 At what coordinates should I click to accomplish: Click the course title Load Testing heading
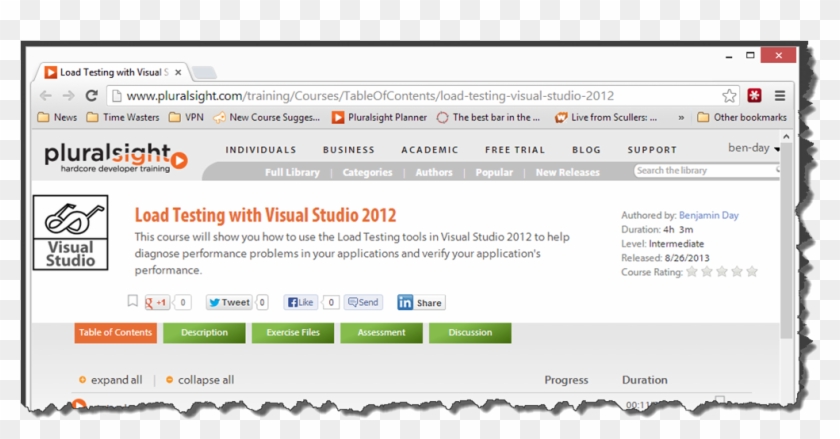tap(265, 215)
